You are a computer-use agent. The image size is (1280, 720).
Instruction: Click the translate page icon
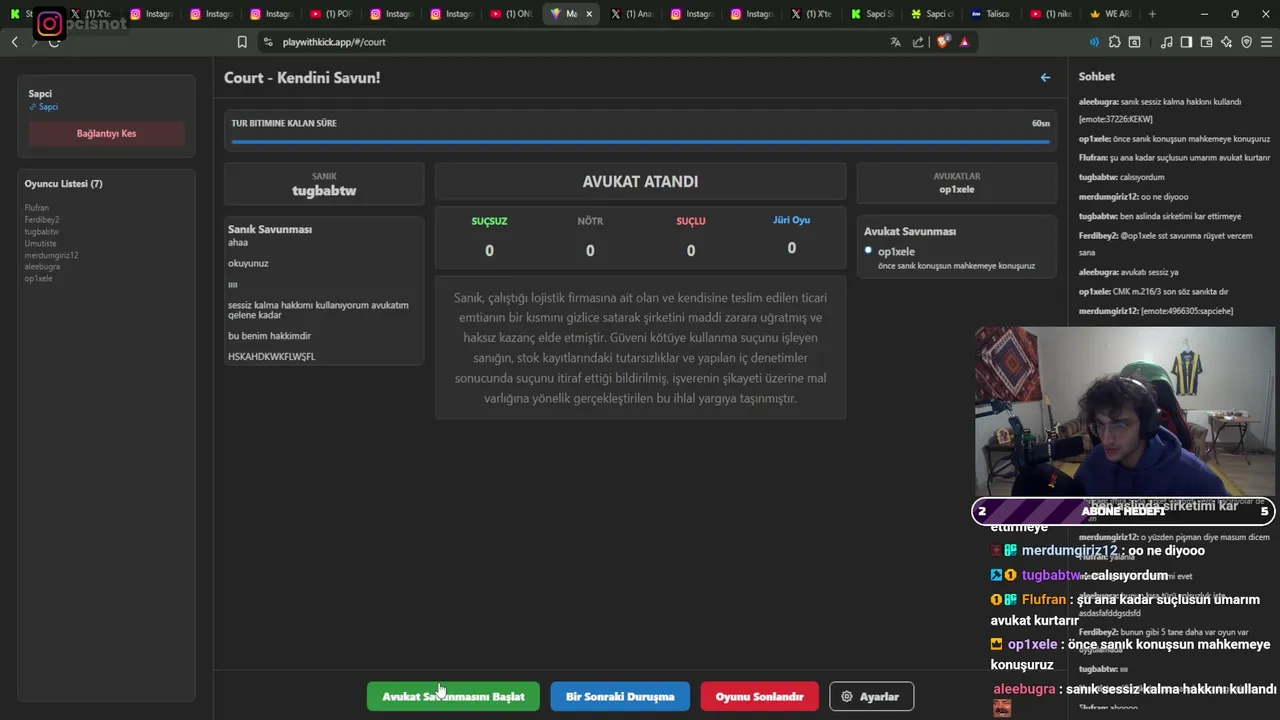point(896,42)
